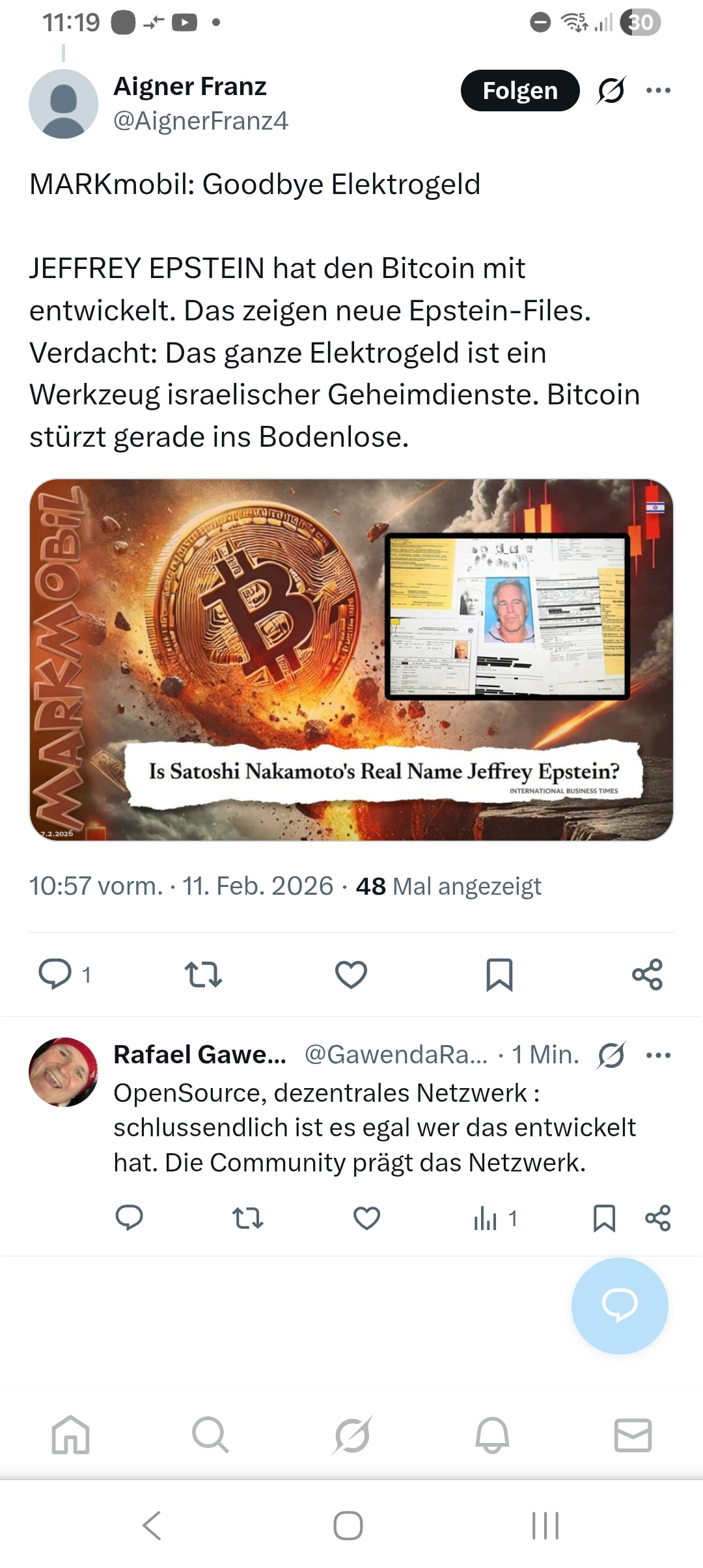Bookmark the main post
703x1568 pixels.
[499, 974]
